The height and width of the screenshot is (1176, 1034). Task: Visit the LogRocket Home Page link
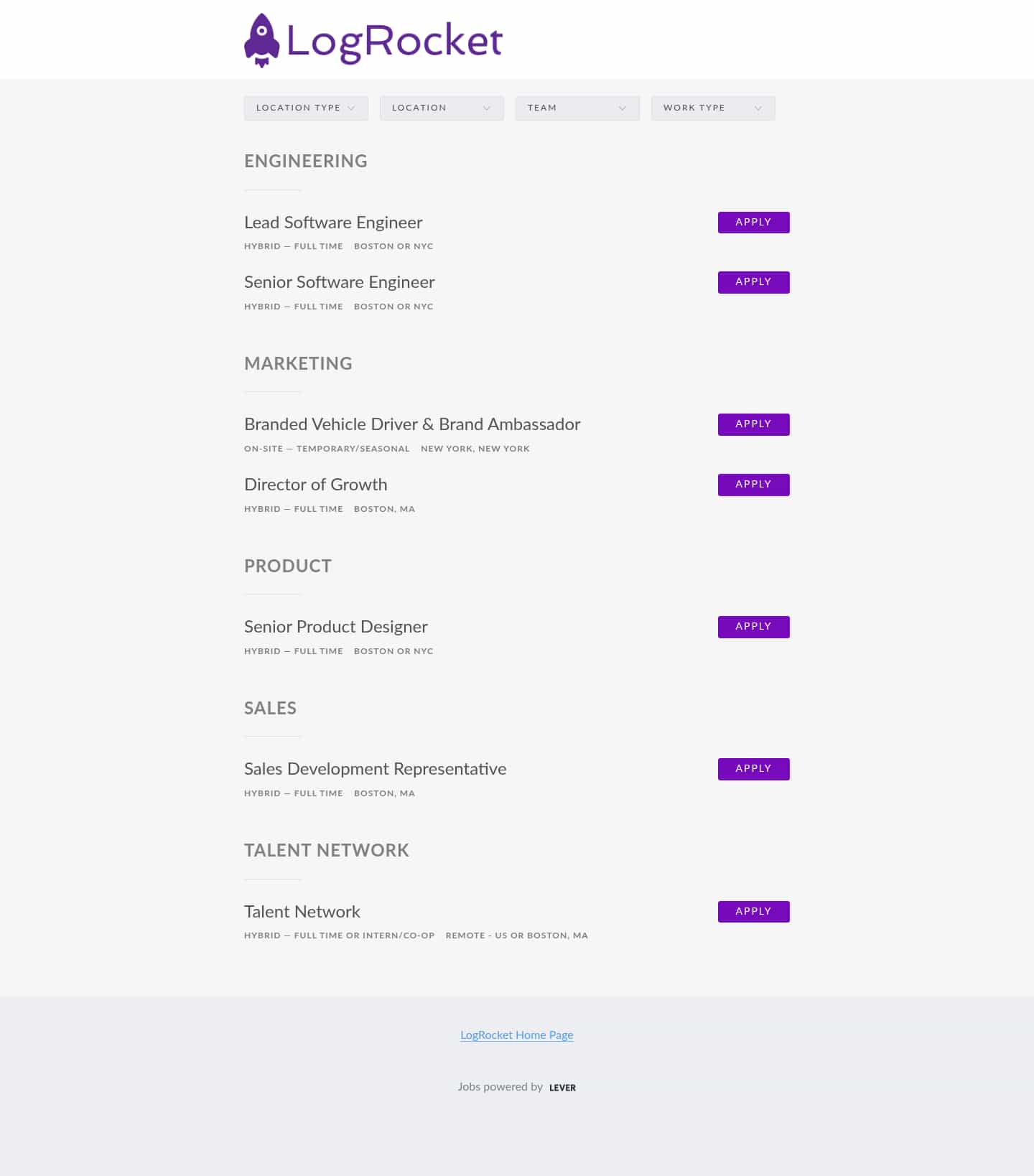(516, 1035)
